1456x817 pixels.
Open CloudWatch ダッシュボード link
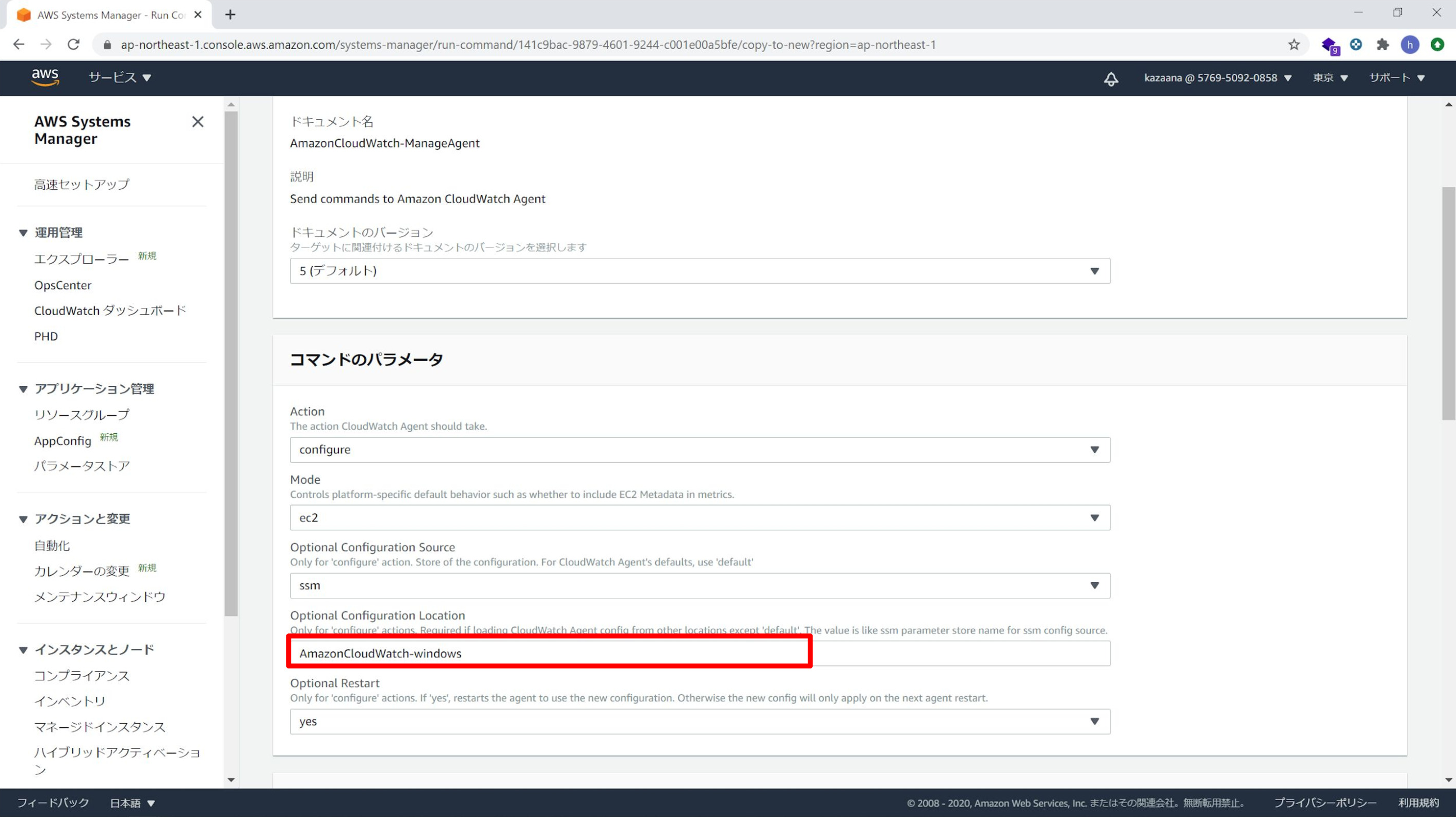coord(110,311)
